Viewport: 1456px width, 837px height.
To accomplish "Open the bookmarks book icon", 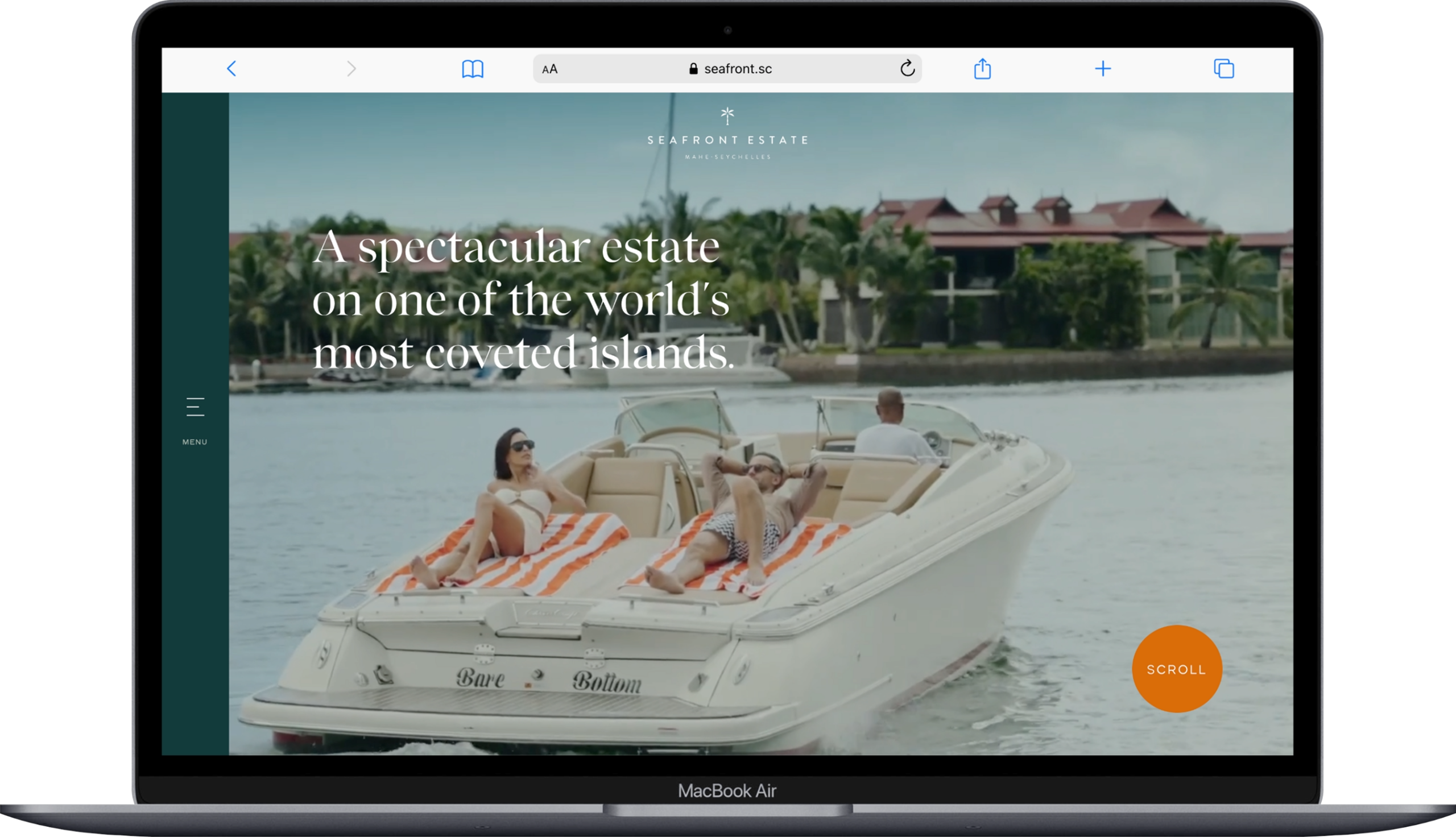I will point(473,69).
